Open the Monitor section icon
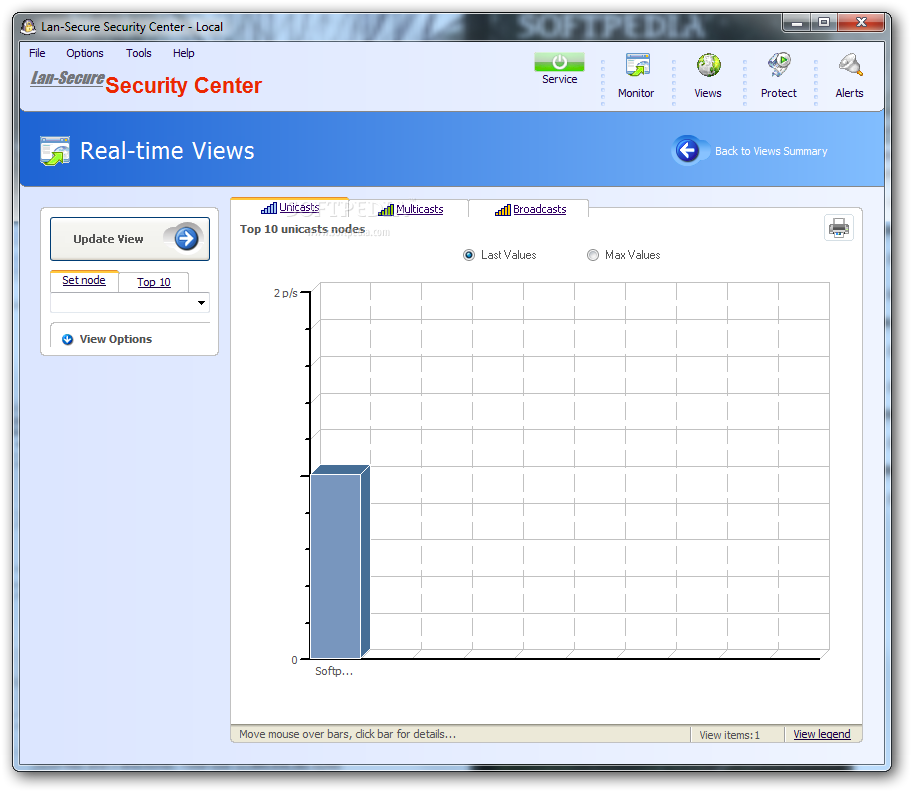 [637, 65]
